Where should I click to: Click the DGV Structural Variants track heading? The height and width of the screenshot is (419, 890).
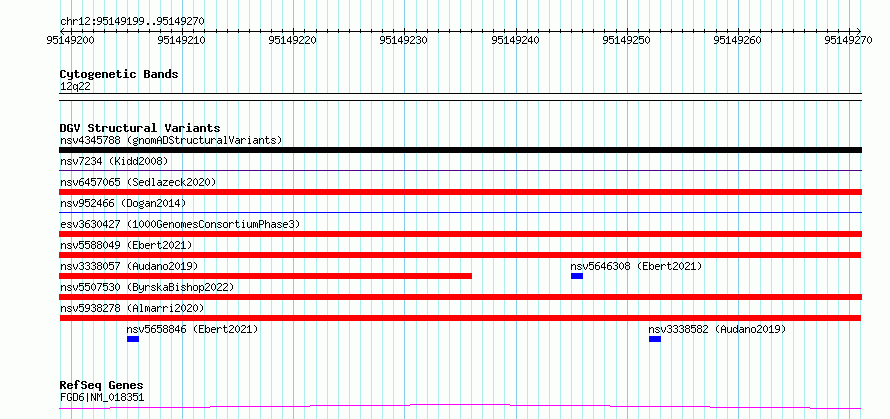point(140,128)
